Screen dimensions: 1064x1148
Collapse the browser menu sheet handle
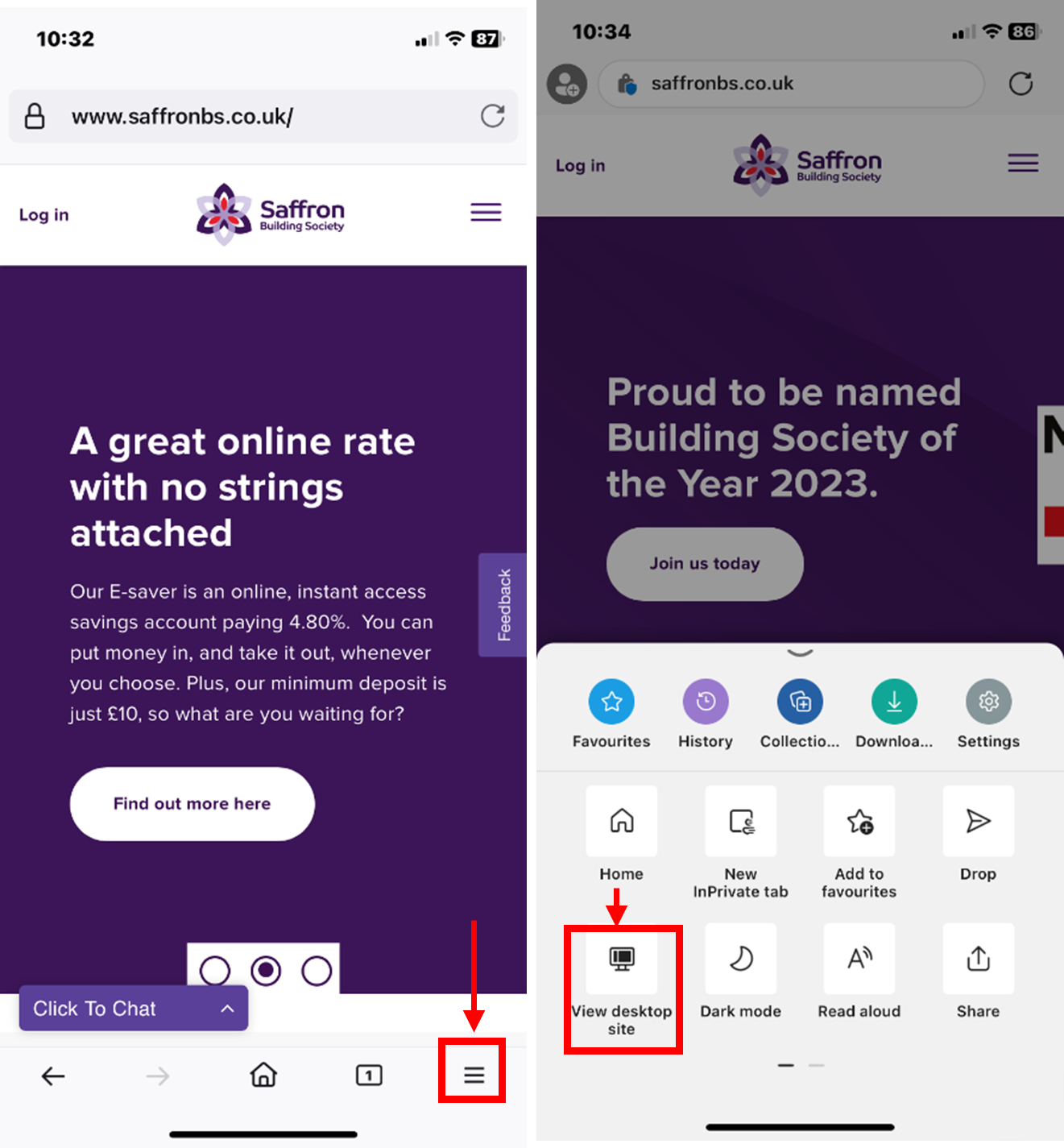[x=800, y=653]
